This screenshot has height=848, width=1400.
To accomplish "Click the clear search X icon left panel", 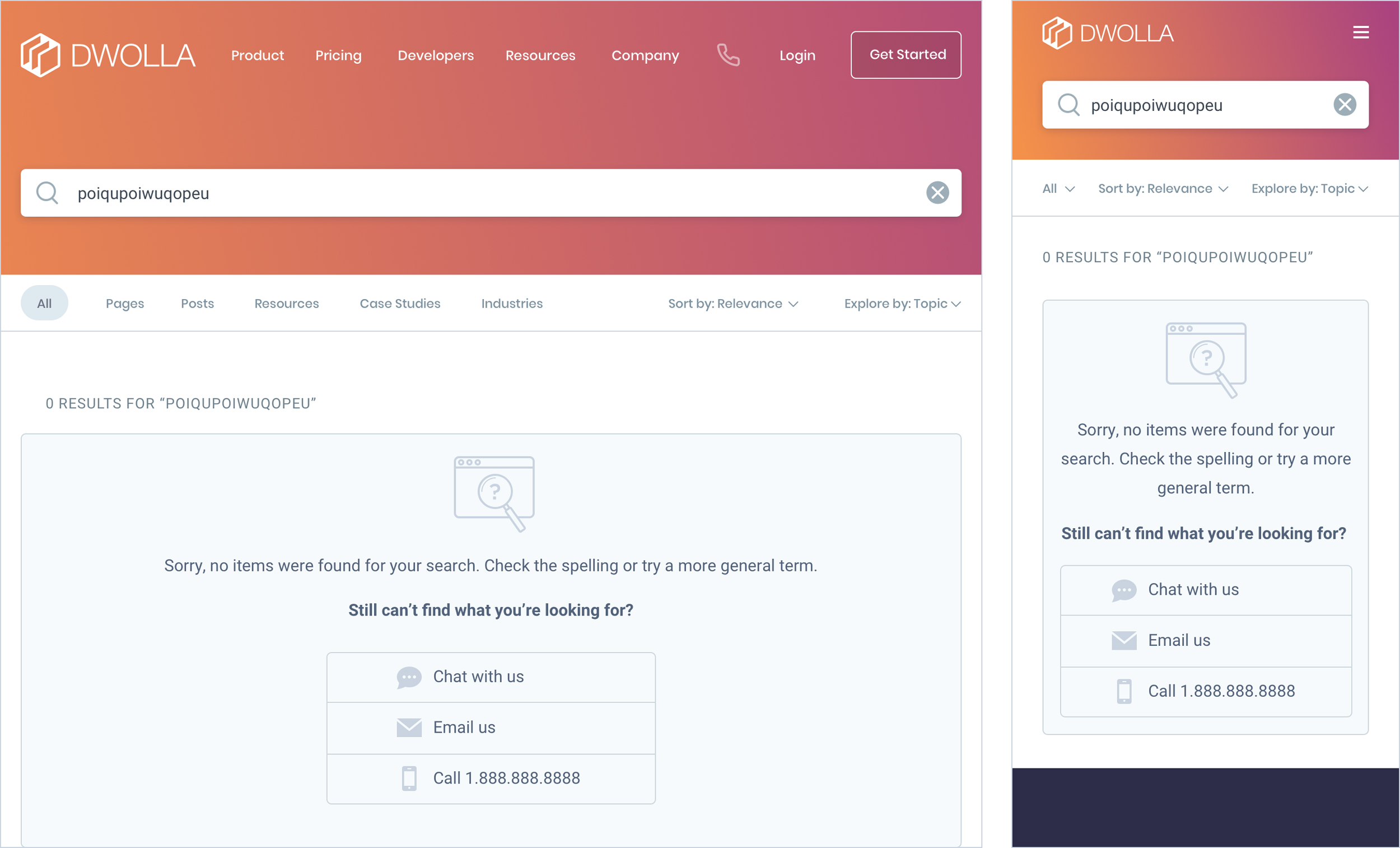I will tap(937, 192).
